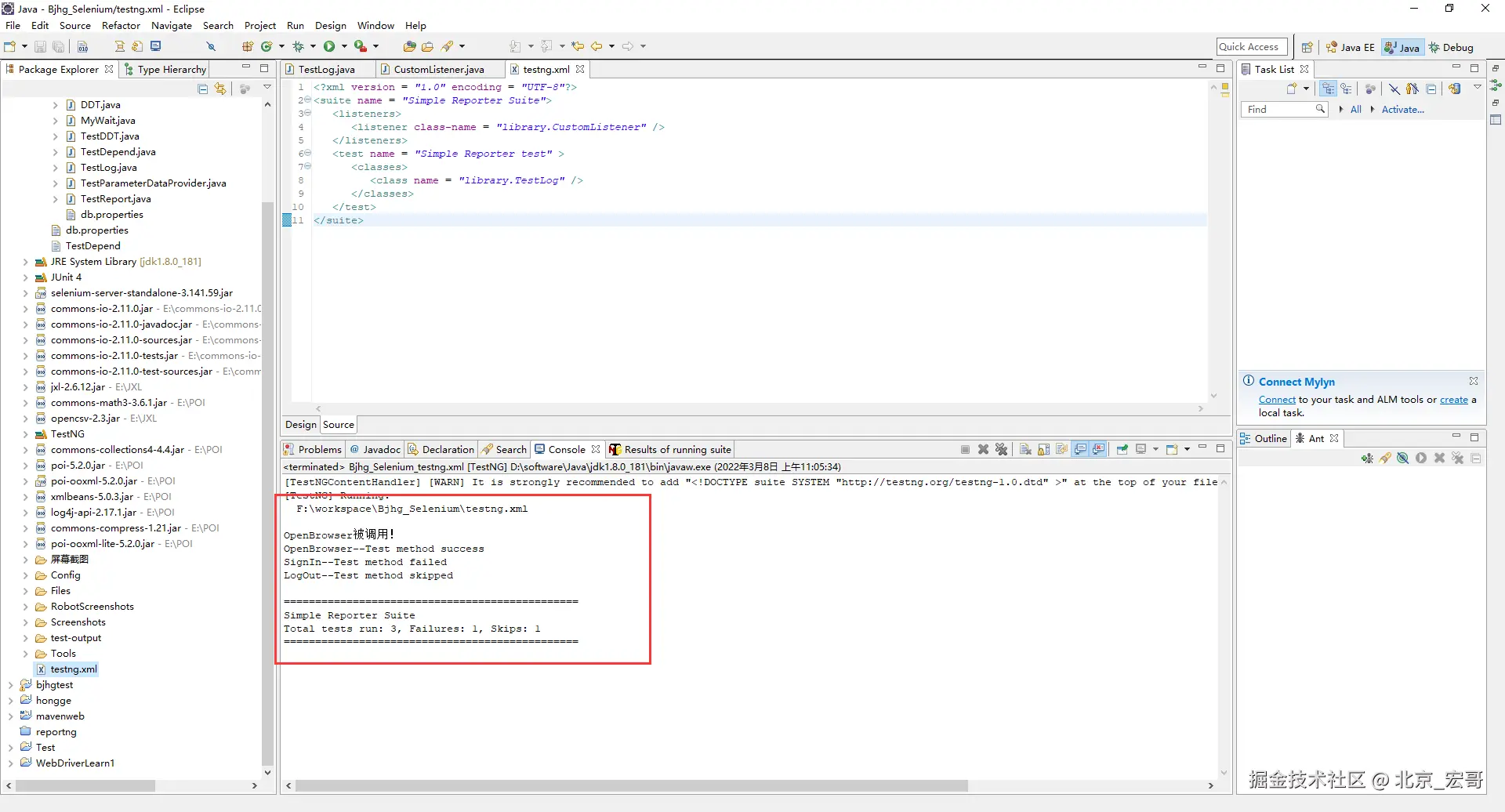Toggle Show Console on standard error change
Viewport: 1505px width, 812px height.
coord(1099,449)
